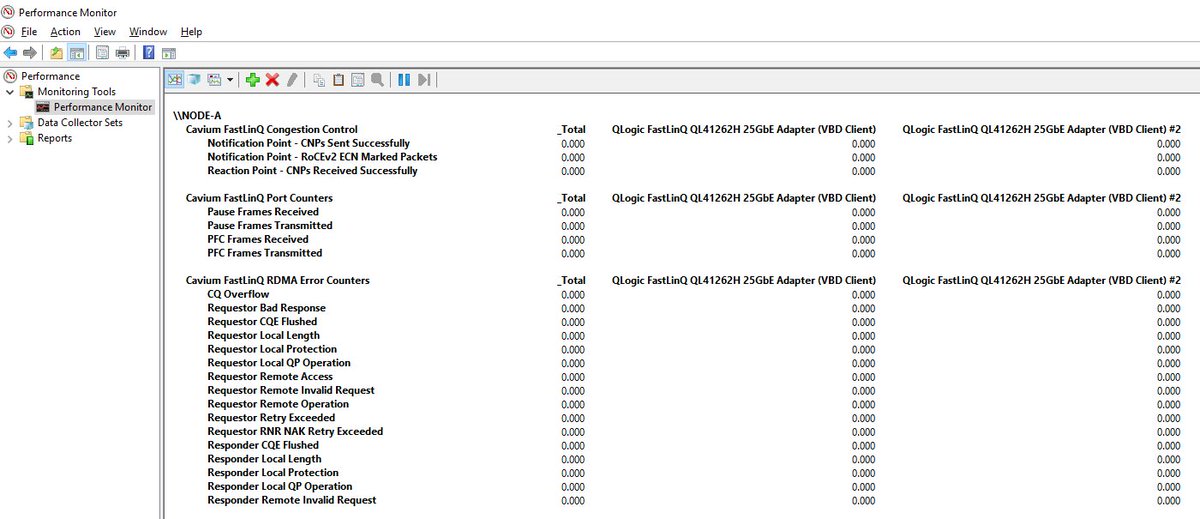Add counters with the green plus icon
This screenshot has height=519, width=1200.
(252, 79)
